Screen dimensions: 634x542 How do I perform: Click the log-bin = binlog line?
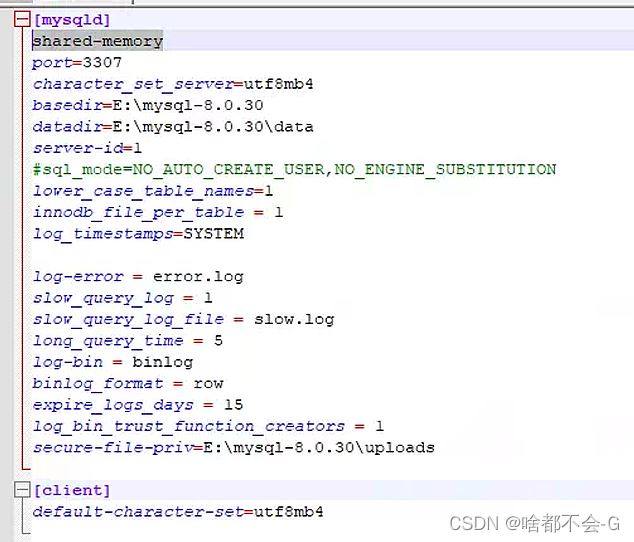pos(113,362)
